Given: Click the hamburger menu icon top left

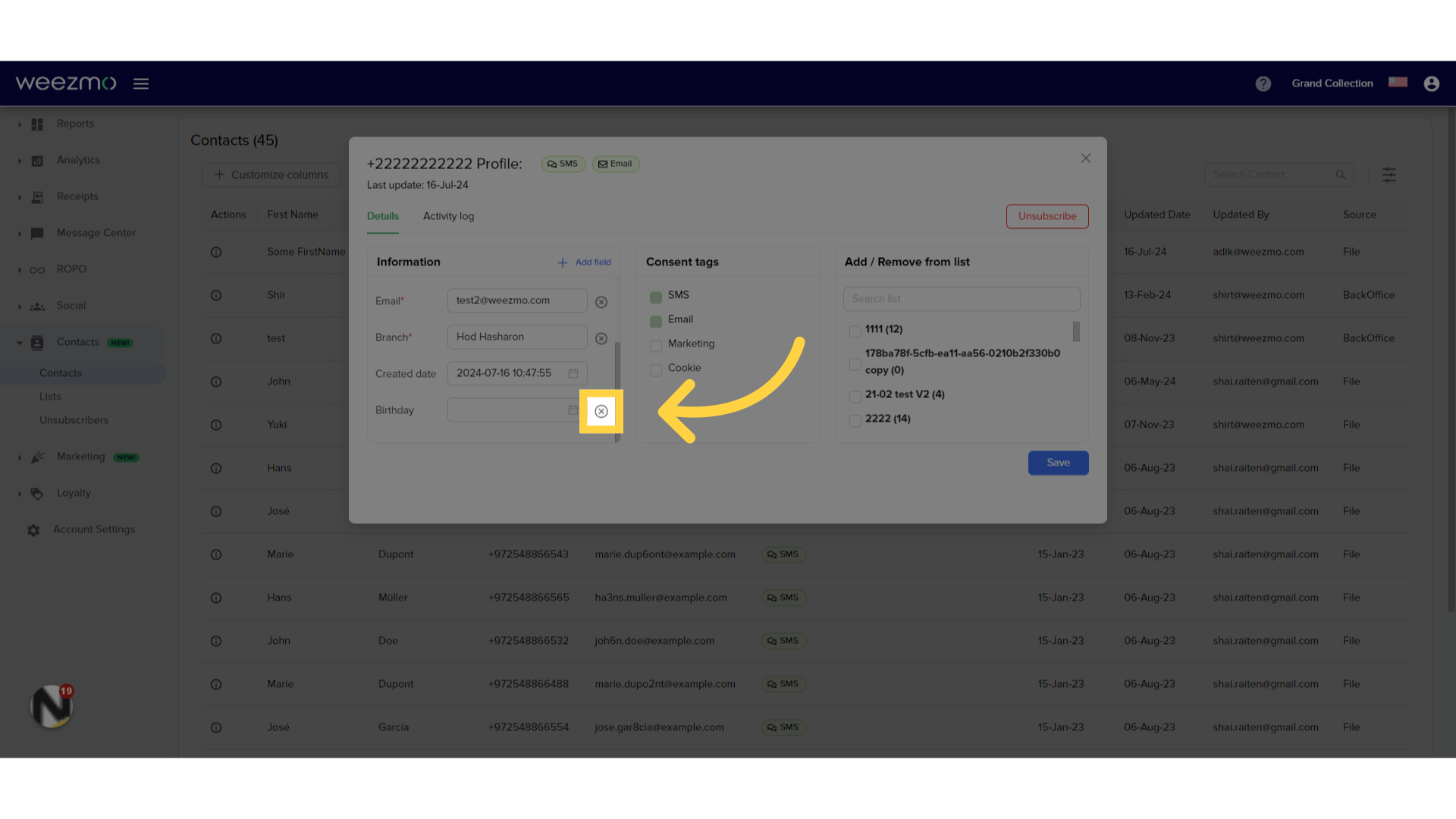Looking at the screenshot, I should [141, 83].
